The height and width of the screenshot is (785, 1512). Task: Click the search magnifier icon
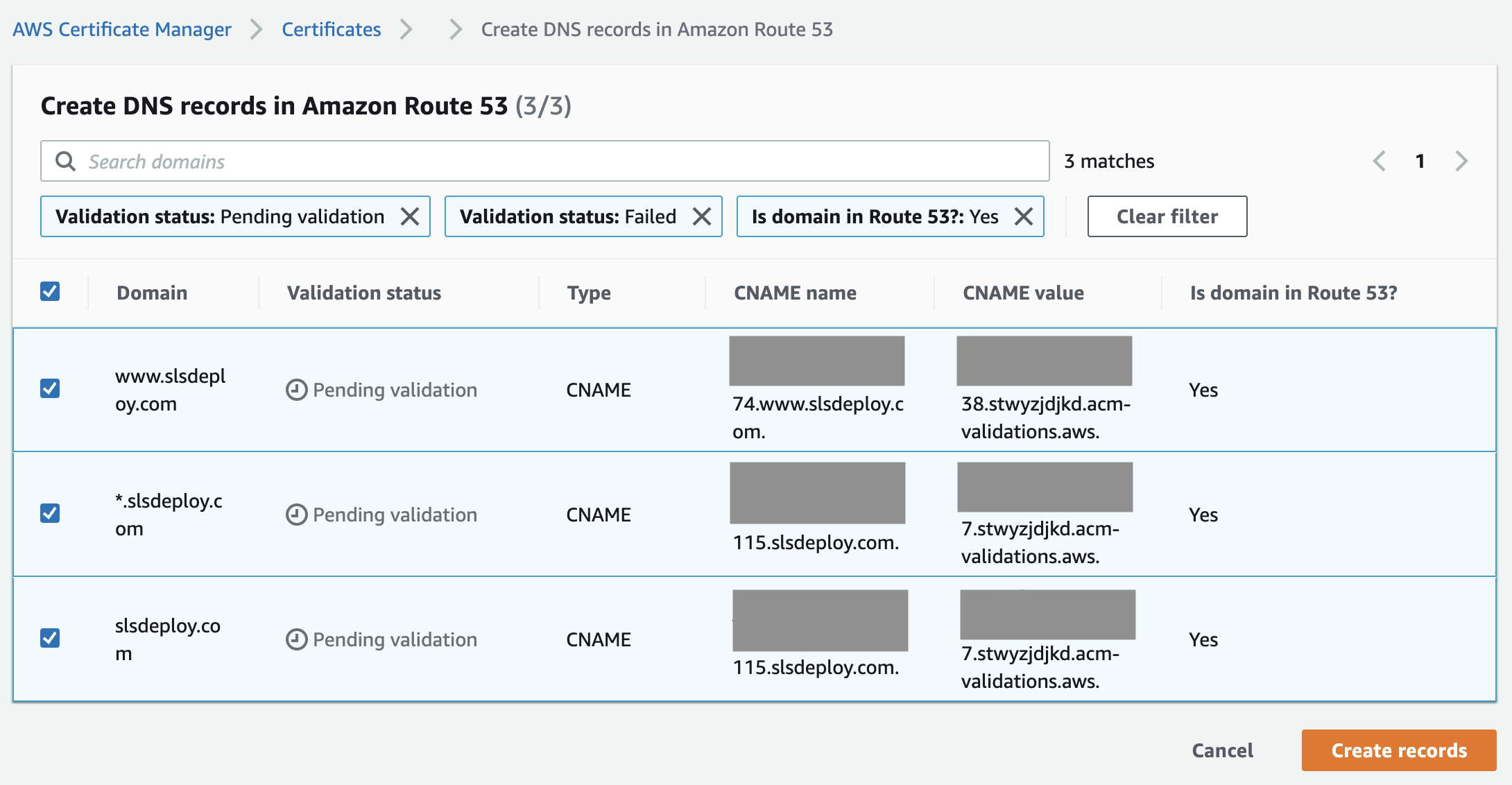pyautogui.click(x=65, y=161)
